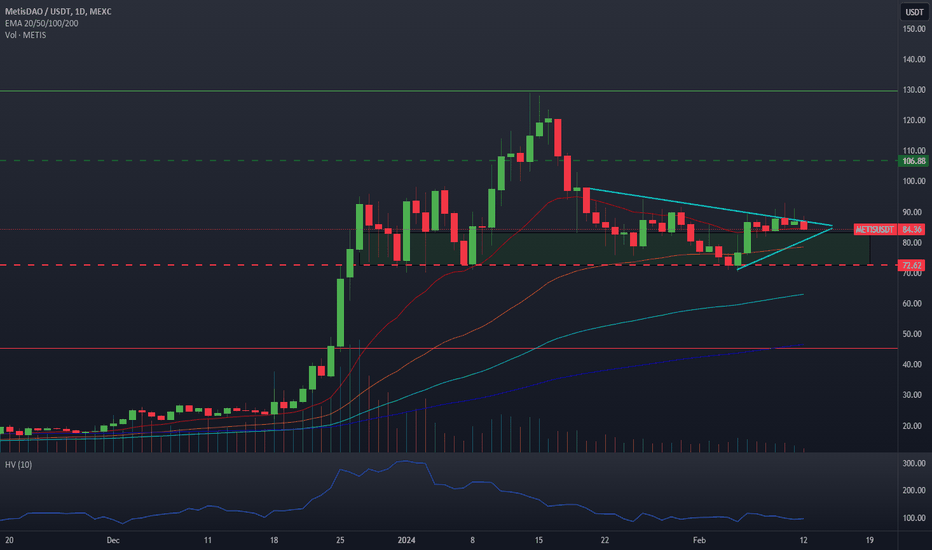This screenshot has width=932, height=550.
Task: Click the 50.00 price axis label
Action: pyautogui.click(x=912, y=334)
